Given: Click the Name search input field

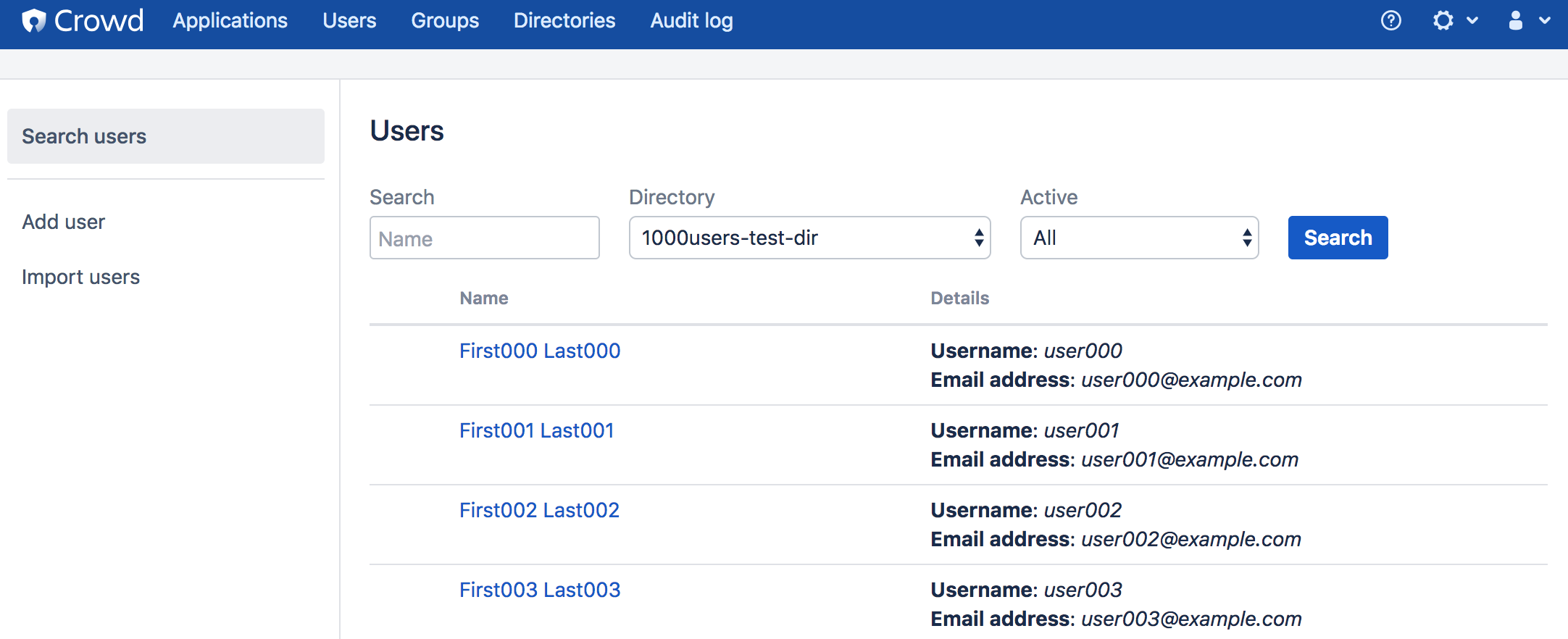Looking at the screenshot, I should tap(484, 238).
